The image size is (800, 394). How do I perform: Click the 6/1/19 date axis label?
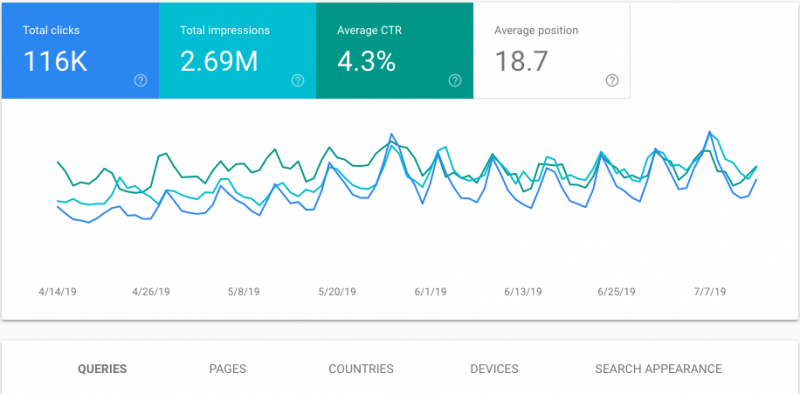pos(430,292)
